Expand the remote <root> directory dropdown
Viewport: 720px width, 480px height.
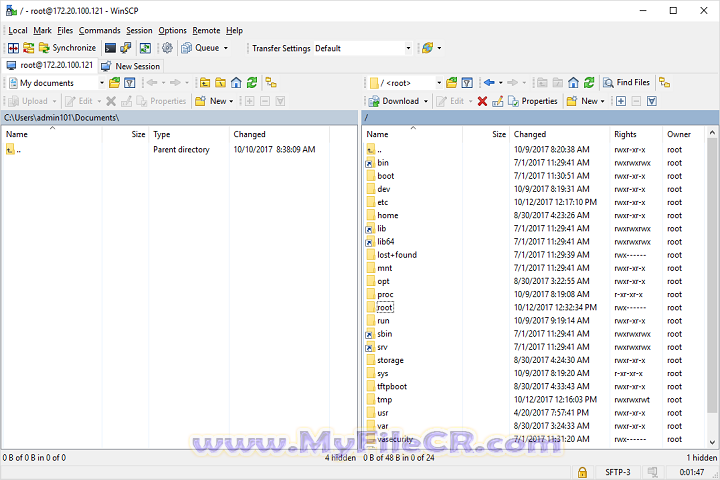pyautogui.click(x=439, y=83)
